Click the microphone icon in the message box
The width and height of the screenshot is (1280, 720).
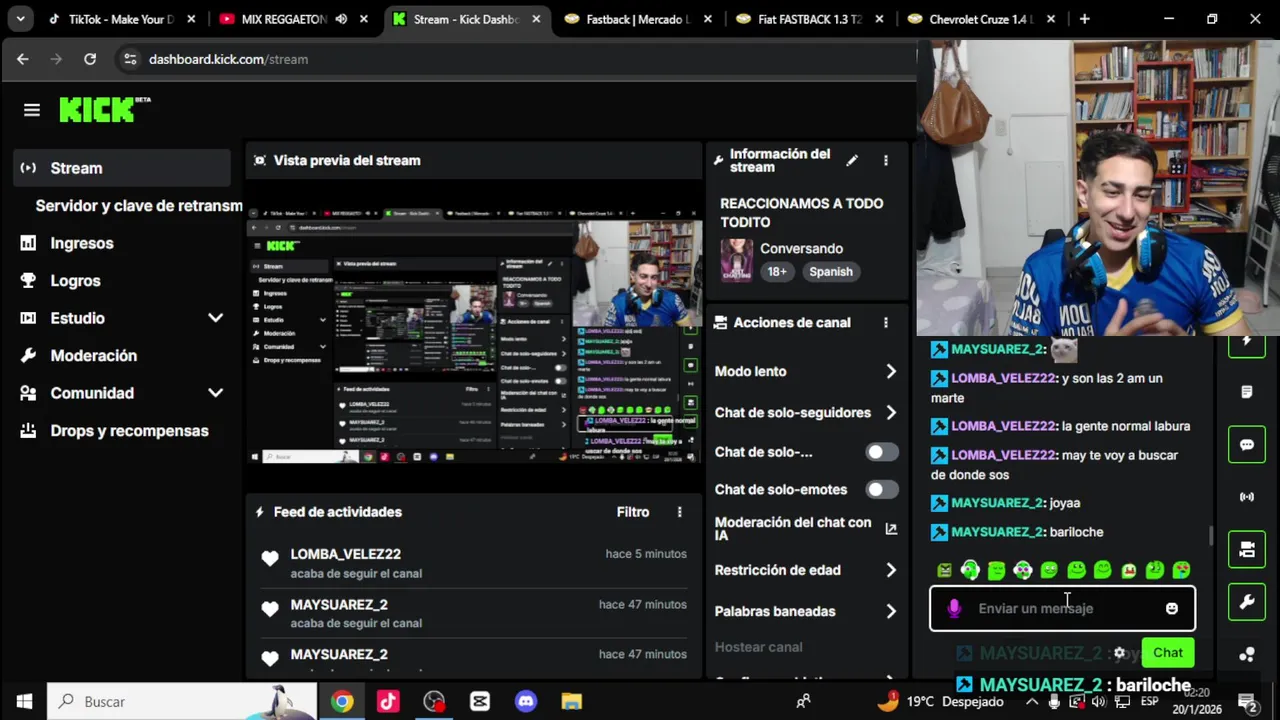(954, 608)
